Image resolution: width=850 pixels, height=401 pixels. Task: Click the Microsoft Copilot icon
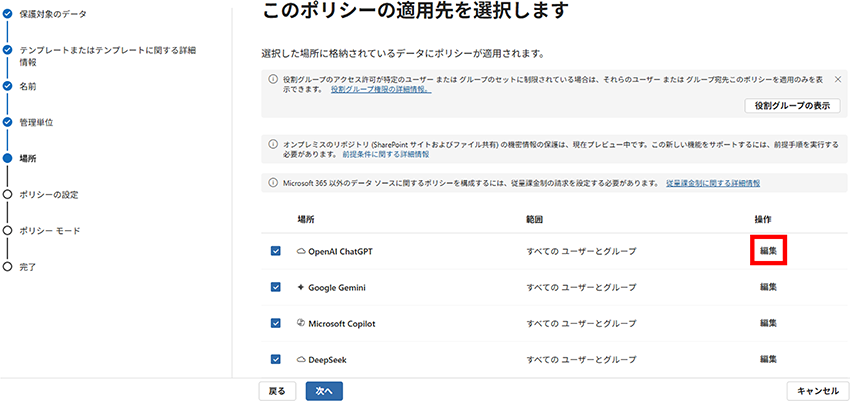[301, 323]
